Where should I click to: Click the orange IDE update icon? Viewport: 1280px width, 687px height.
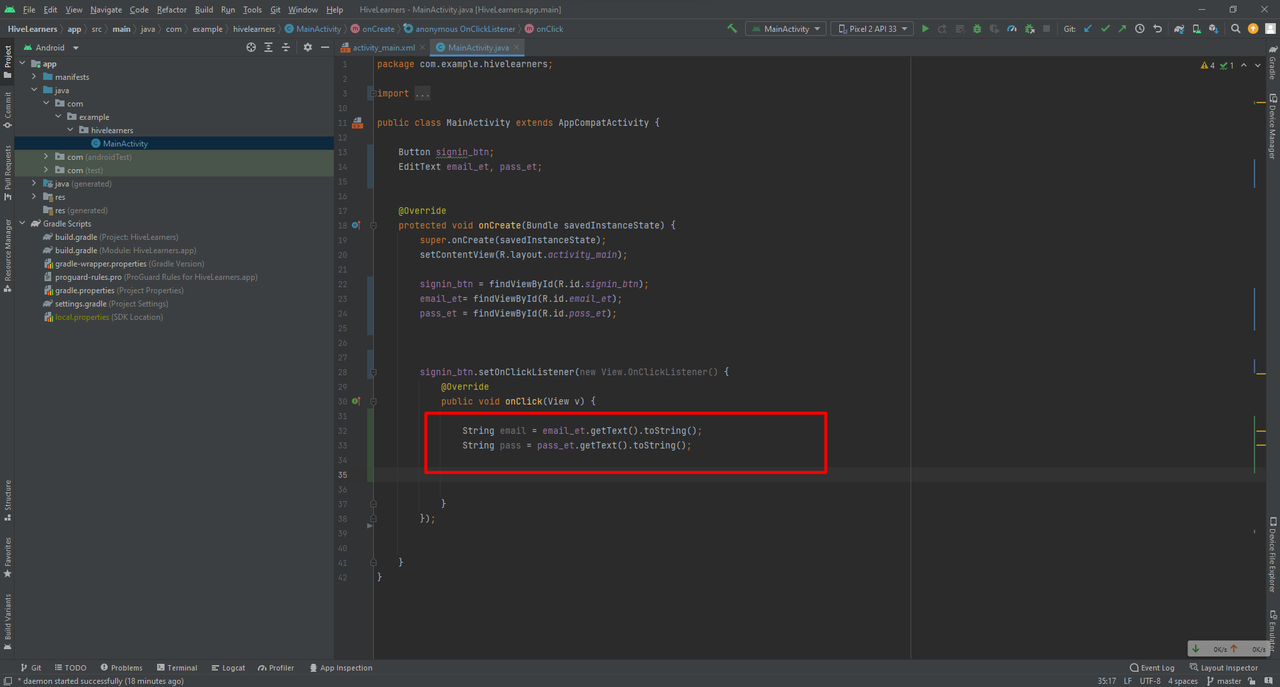click(x=1253, y=29)
